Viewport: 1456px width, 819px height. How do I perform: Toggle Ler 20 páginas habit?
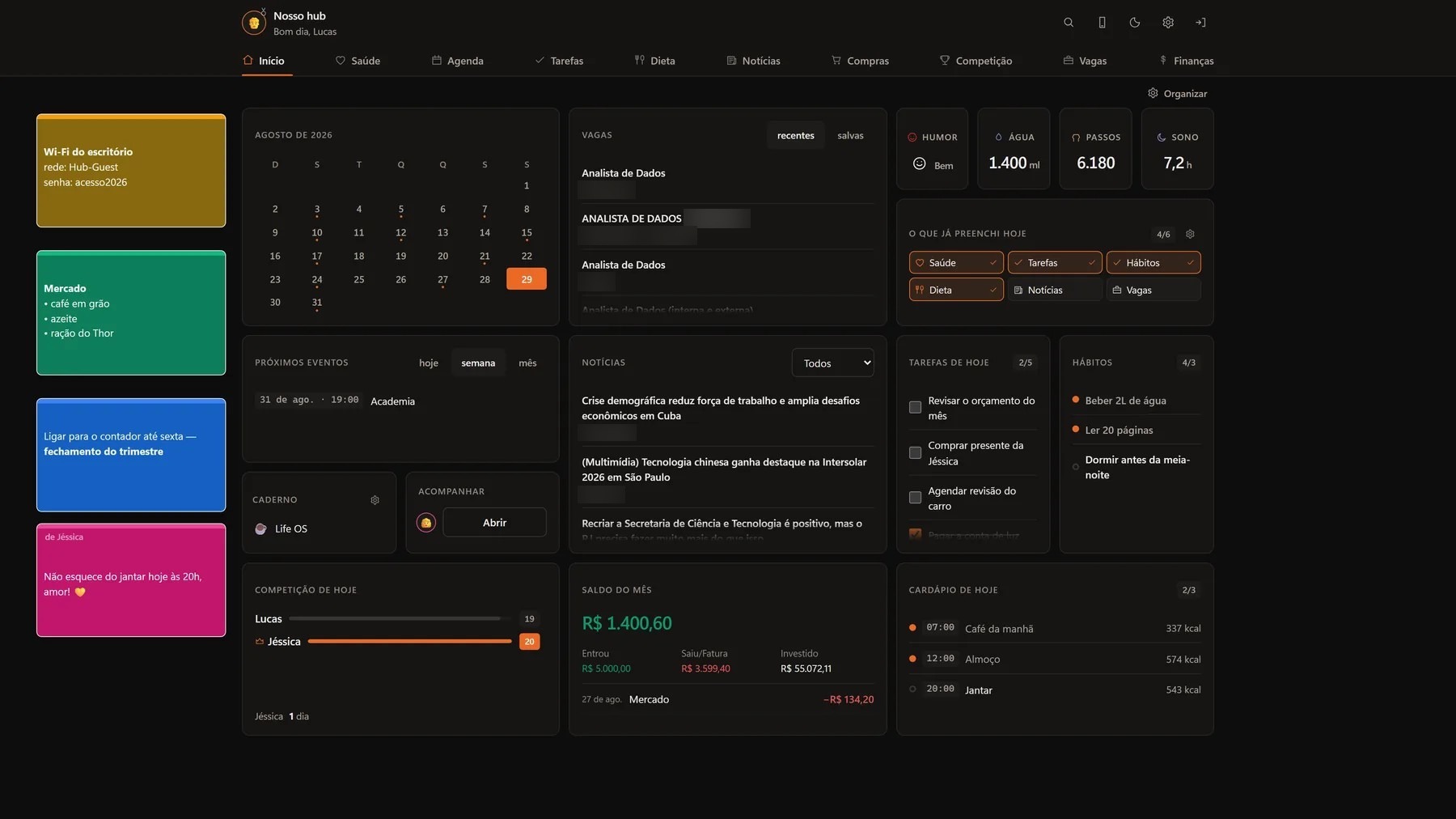pos(1076,430)
